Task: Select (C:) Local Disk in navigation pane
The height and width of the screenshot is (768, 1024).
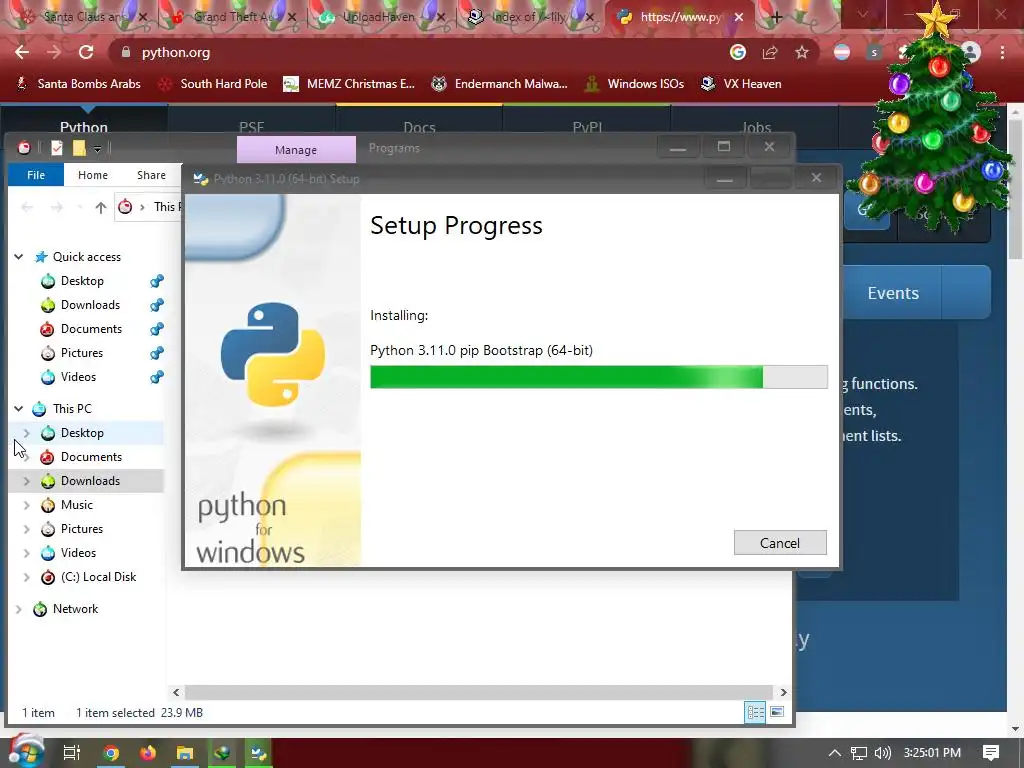Action: tap(98, 577)
